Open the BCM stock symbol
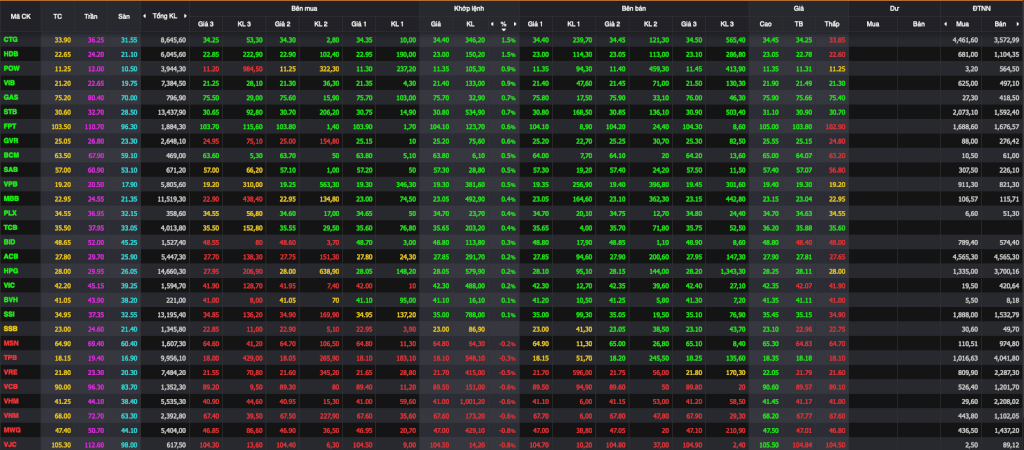 click(10, 155)
